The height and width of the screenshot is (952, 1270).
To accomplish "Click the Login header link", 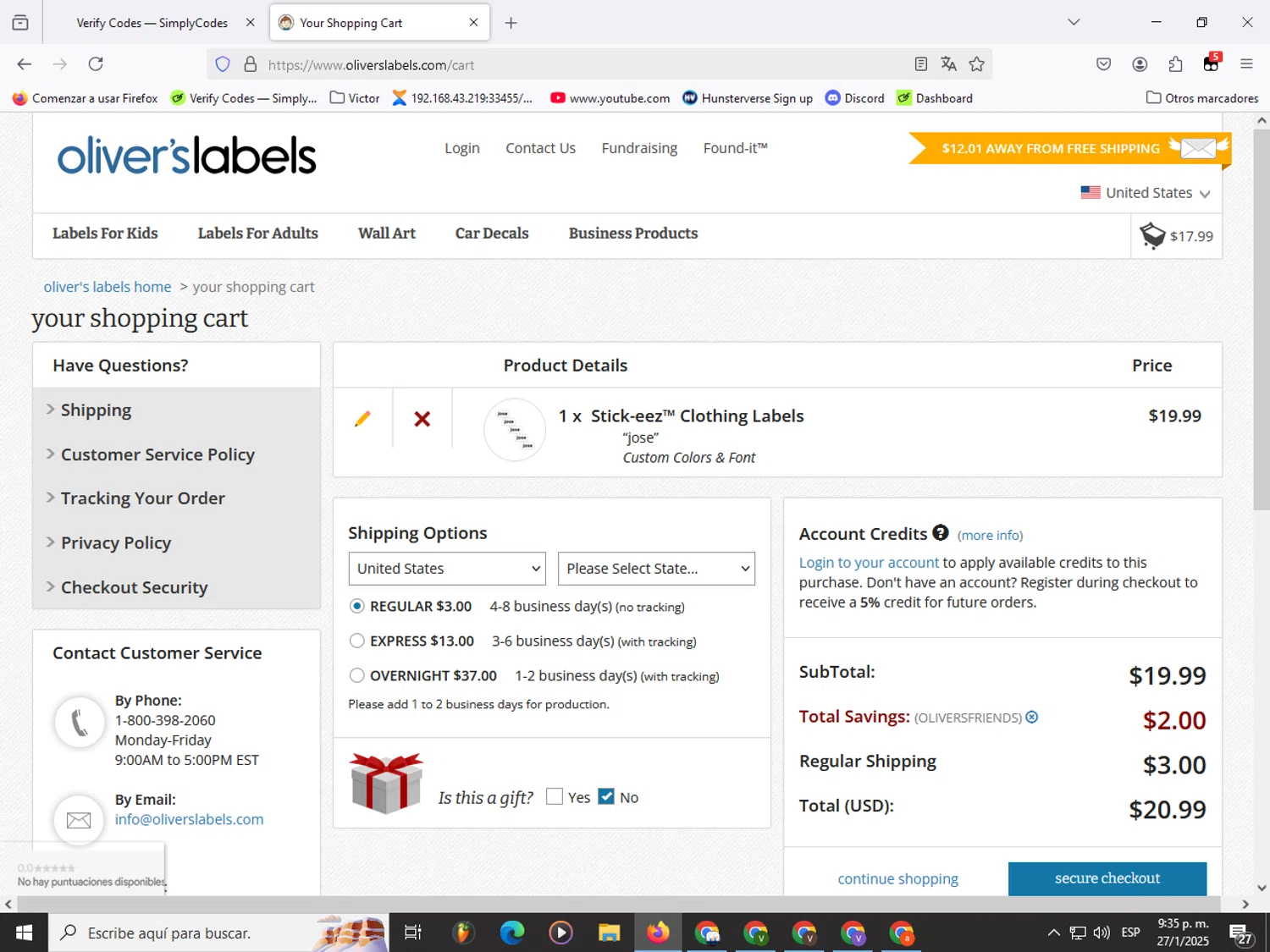I will click(462, 148).
